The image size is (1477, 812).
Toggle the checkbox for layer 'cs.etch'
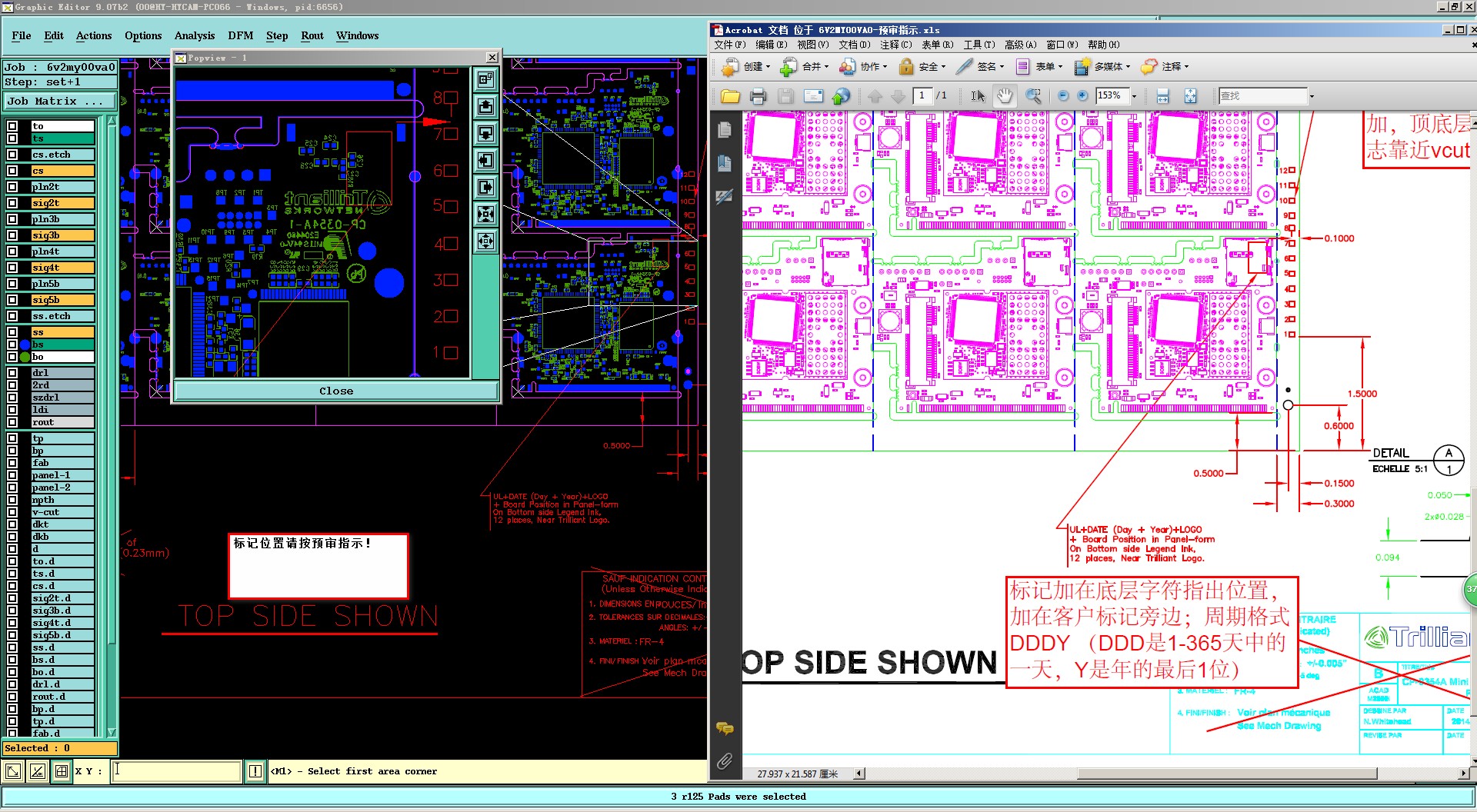(12, 155)
